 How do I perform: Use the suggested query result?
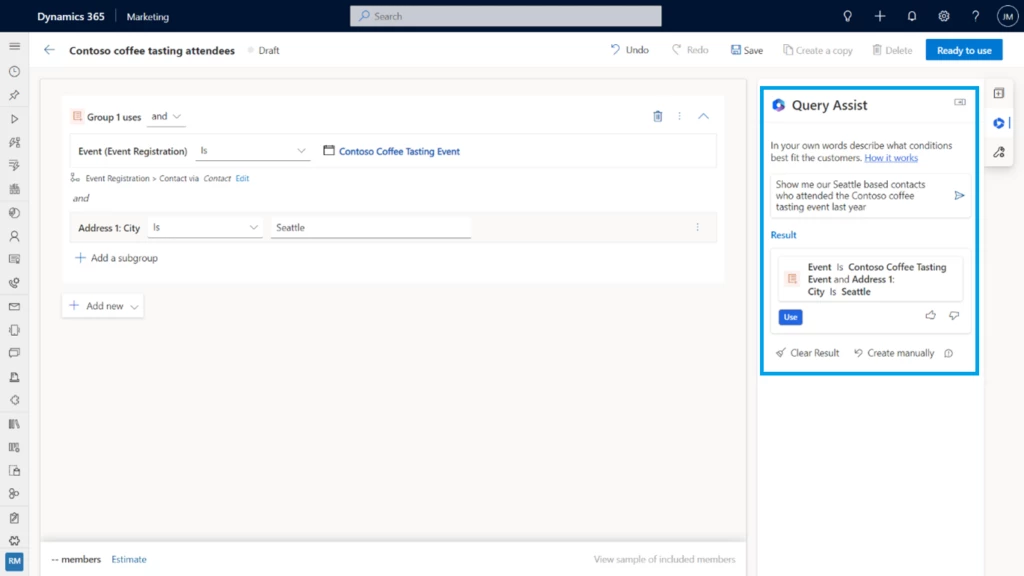790,317
